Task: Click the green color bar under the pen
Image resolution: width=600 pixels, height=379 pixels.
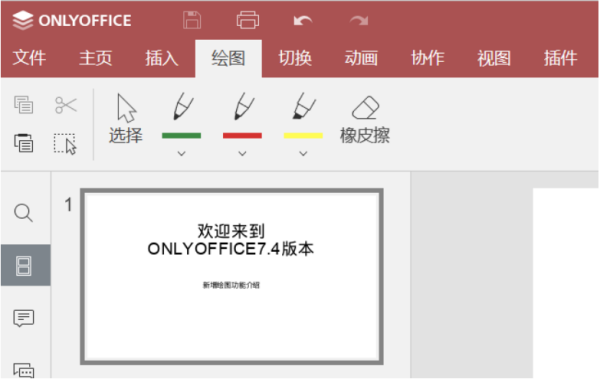Action: [x=181, y=136]
